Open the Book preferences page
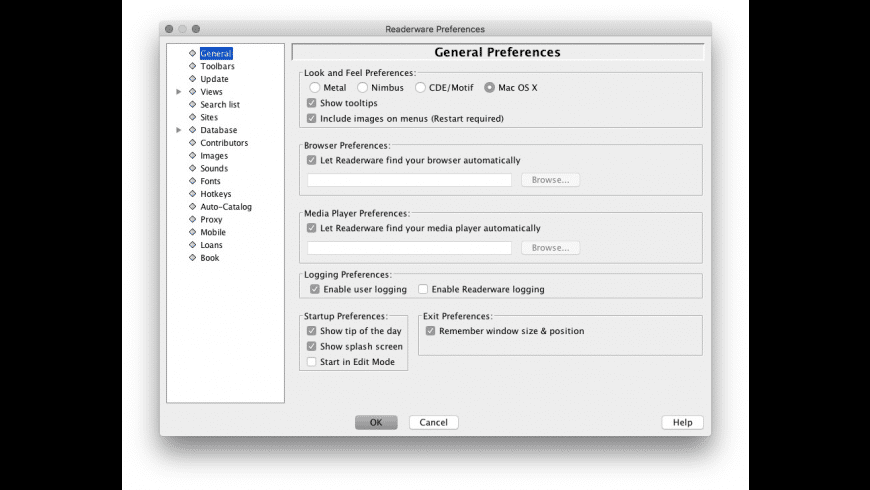The image size is (870, 490). (210, 257)
